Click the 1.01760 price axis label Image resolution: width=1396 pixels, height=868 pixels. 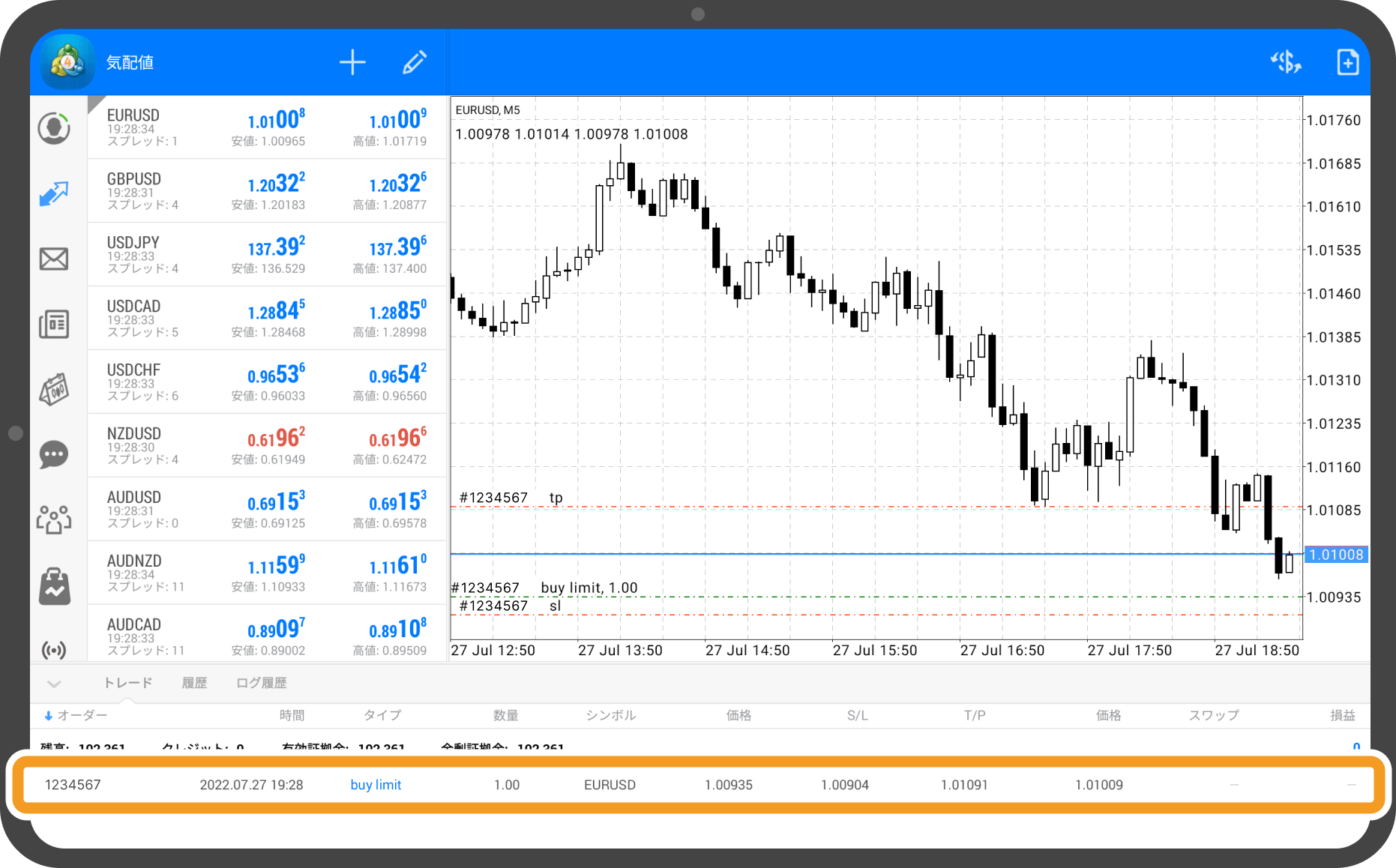coord(1333,120)
